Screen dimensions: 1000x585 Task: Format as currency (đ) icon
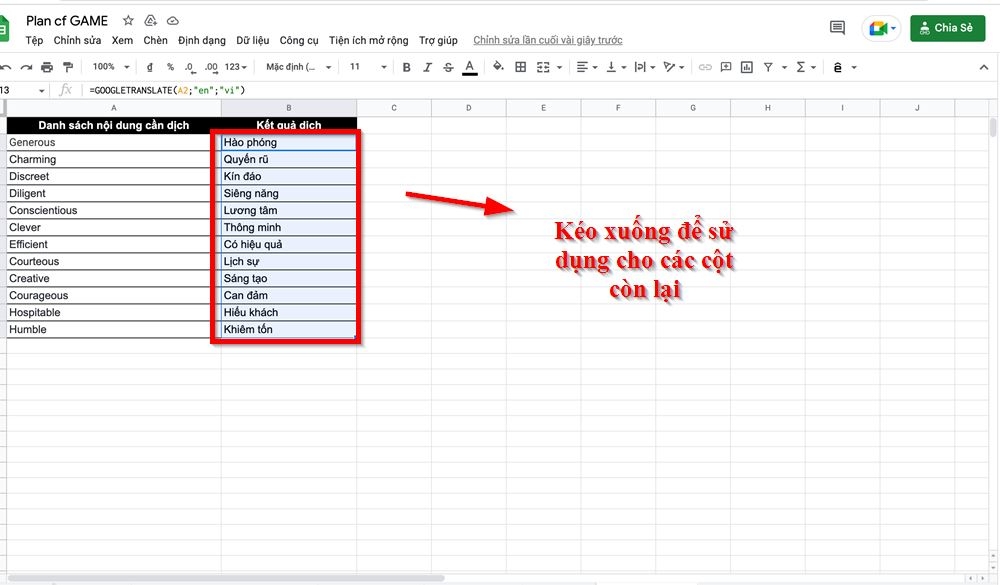pyautogui.click(x=149, y=67)
